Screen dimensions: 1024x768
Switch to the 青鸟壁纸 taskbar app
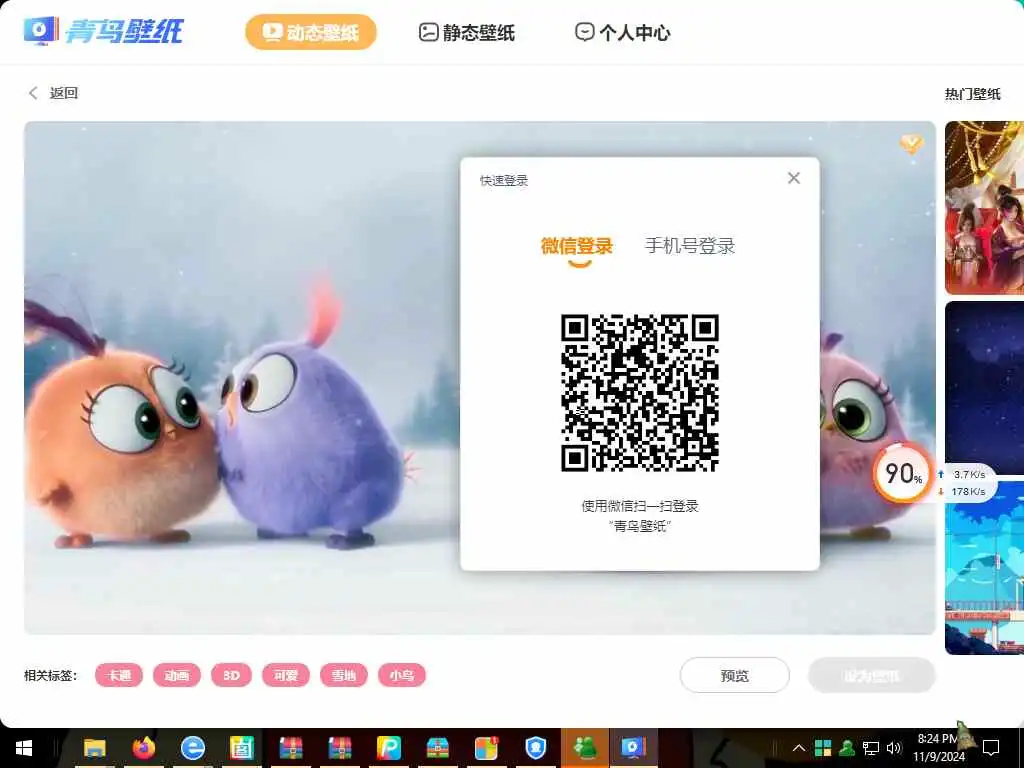pyautogui.click(x=633, y=748)
